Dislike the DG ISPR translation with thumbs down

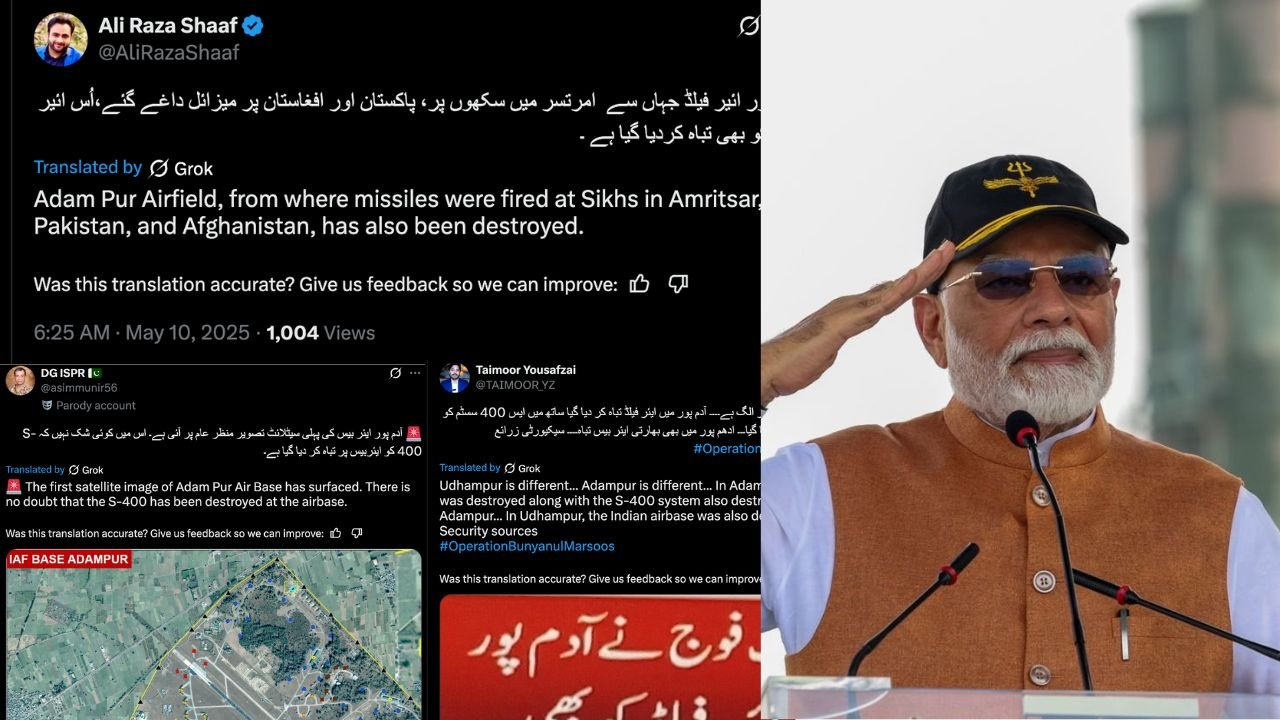pos(357,533)
